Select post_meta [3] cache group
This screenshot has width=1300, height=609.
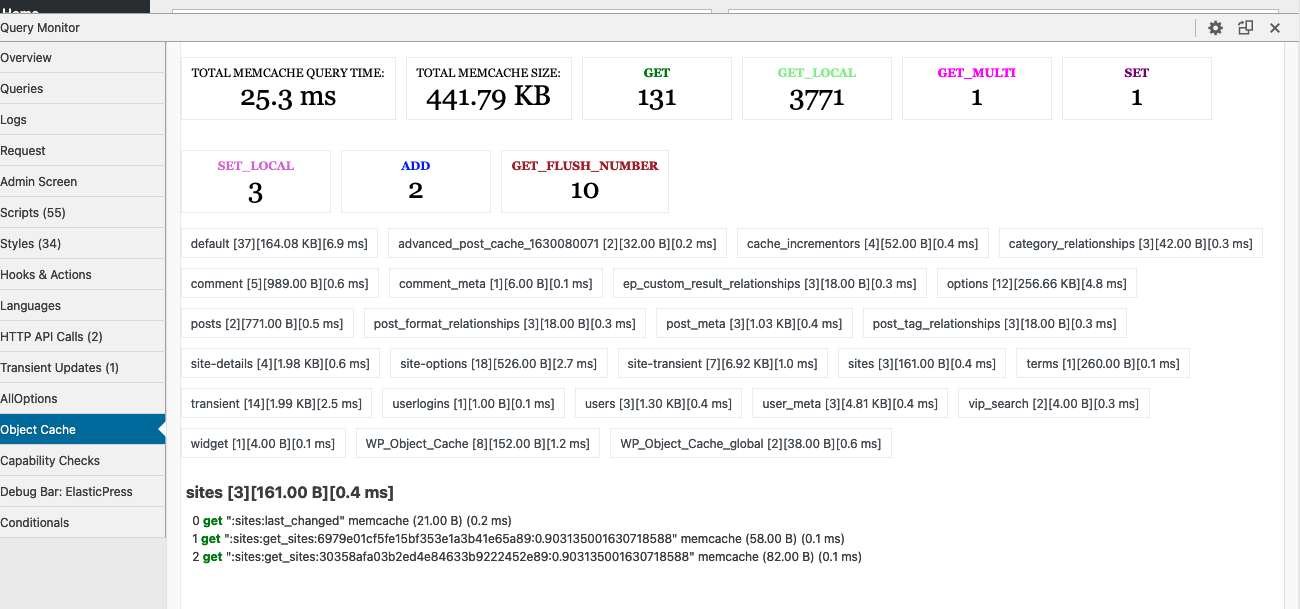[x=754, y=323]
